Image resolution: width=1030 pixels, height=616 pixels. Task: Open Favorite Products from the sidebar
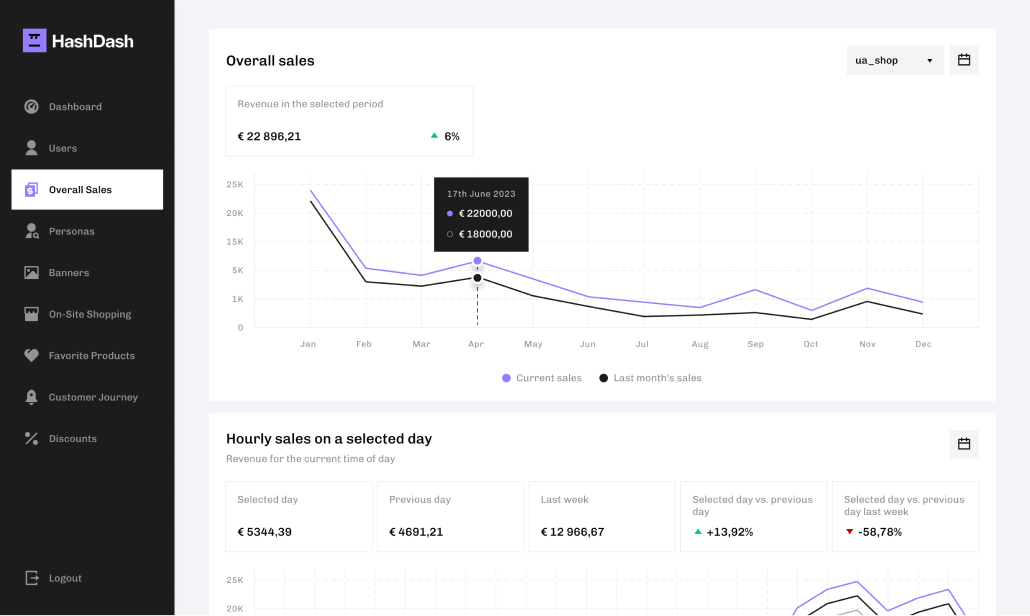tap(32, 355)
